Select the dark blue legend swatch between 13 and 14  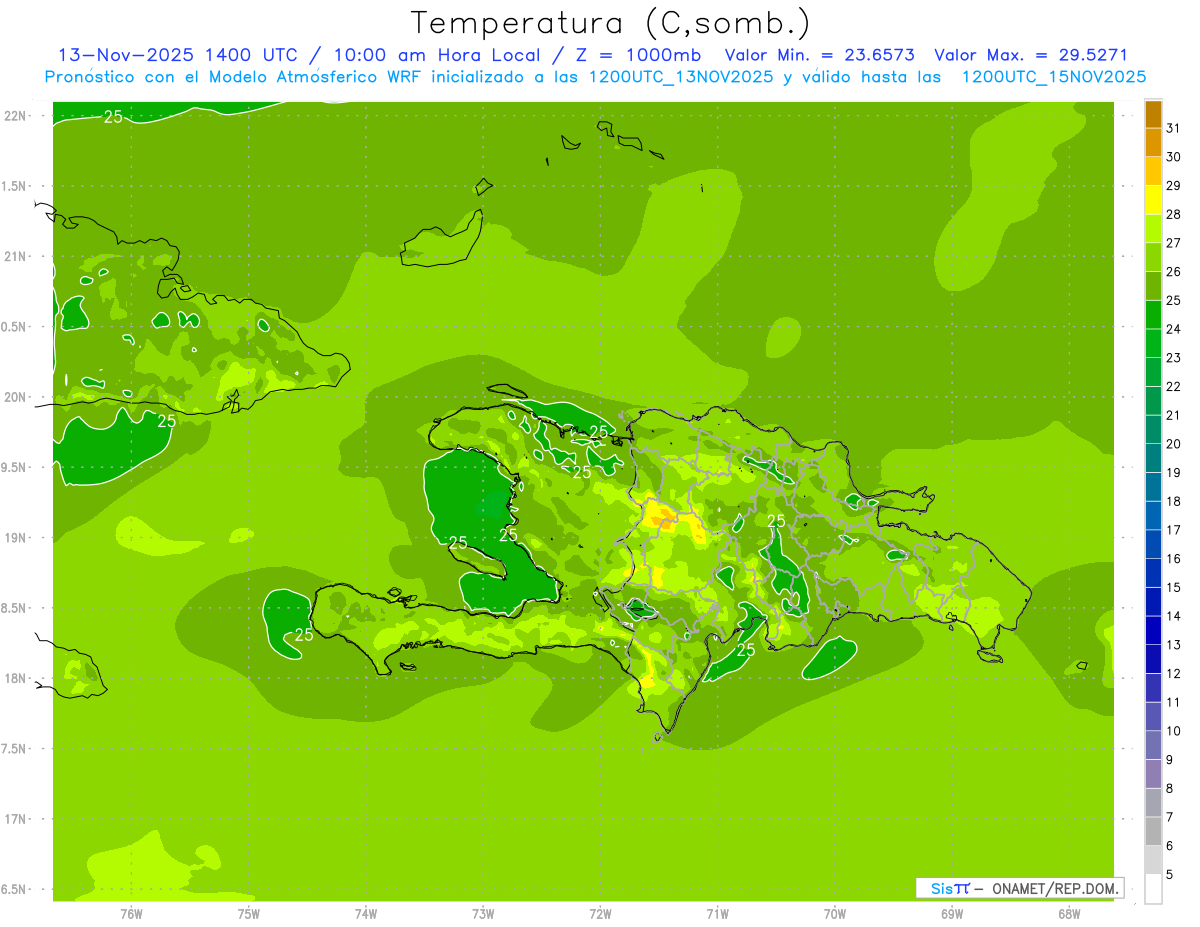pos(1153,630)
